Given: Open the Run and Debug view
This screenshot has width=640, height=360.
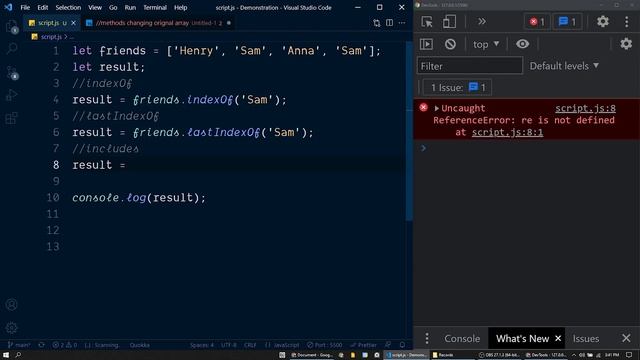Looking at the screenshot, I should (x=12, y=96).
